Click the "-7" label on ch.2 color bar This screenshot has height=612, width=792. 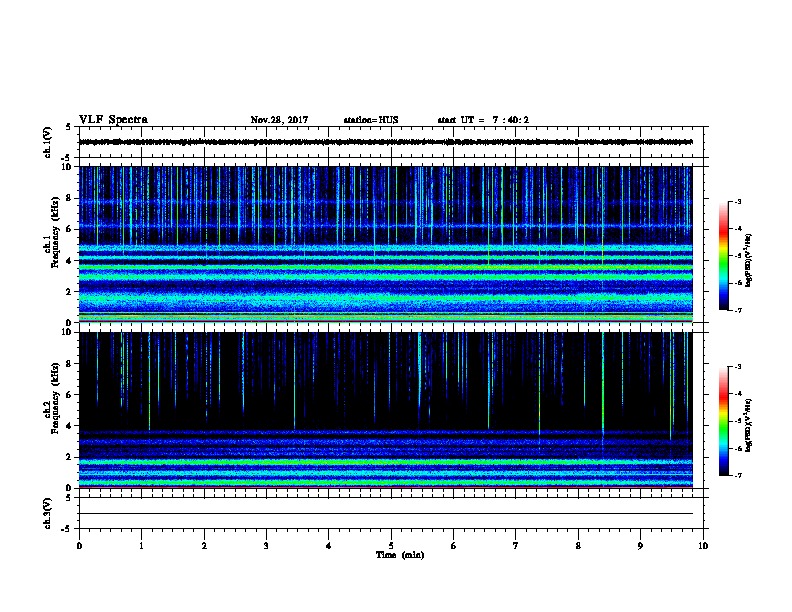[738, 476]
